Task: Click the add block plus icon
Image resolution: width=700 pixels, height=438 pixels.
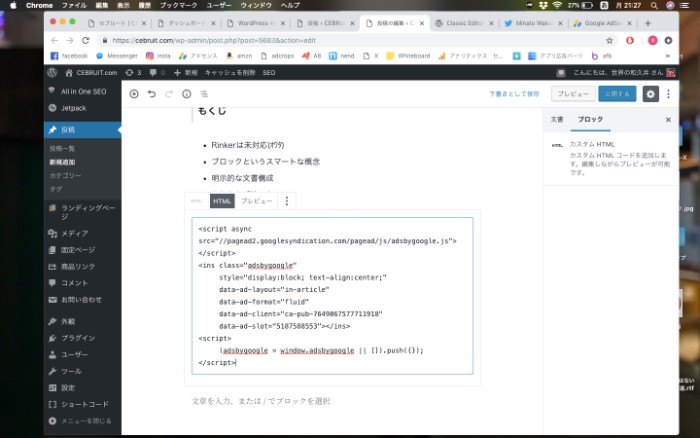Action: [x=134, y=93]
